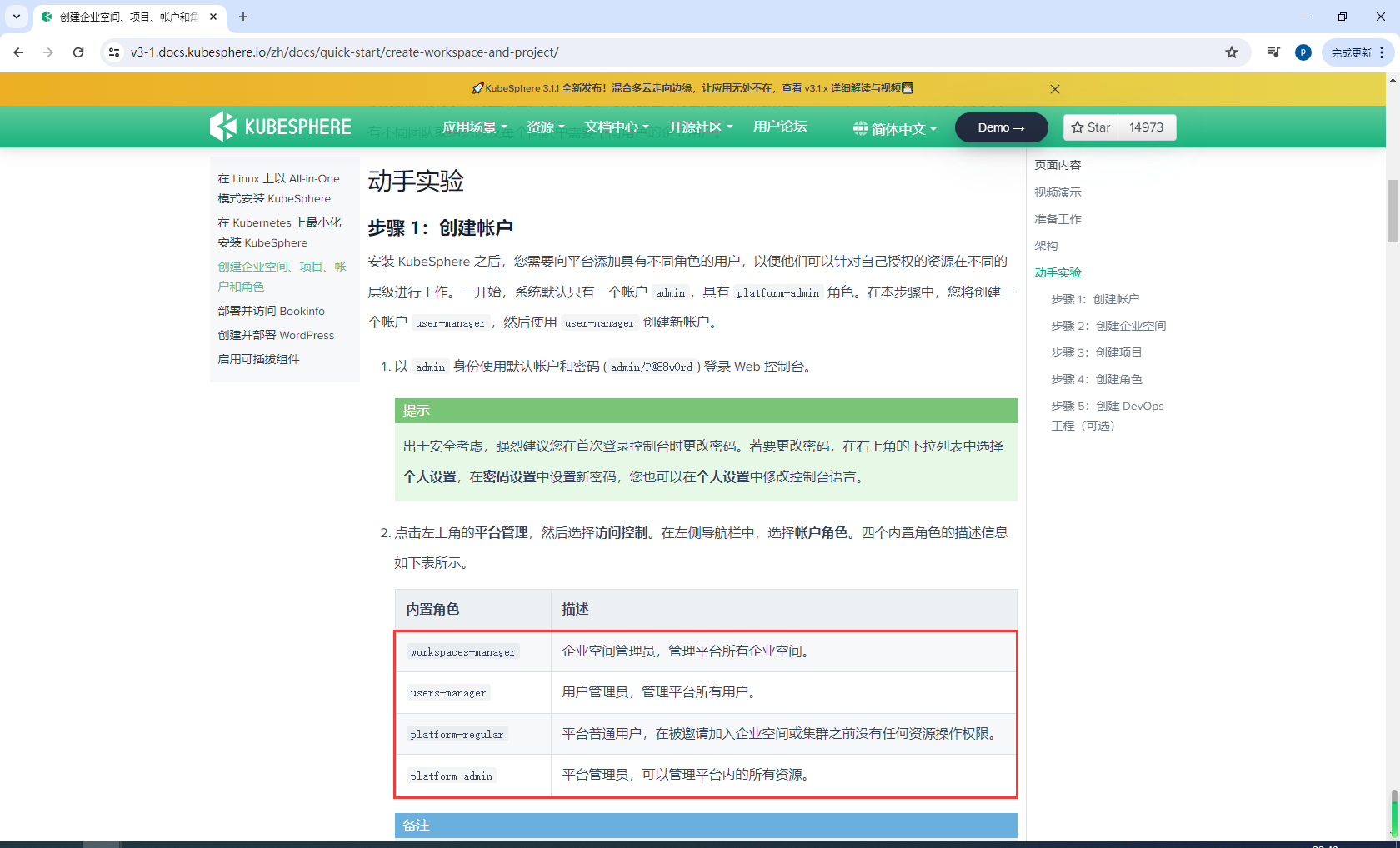This screenshot has width=1400, height=848.
Task: Open the Demo button
Action: pyautogui.click(x=1001, y=127)
